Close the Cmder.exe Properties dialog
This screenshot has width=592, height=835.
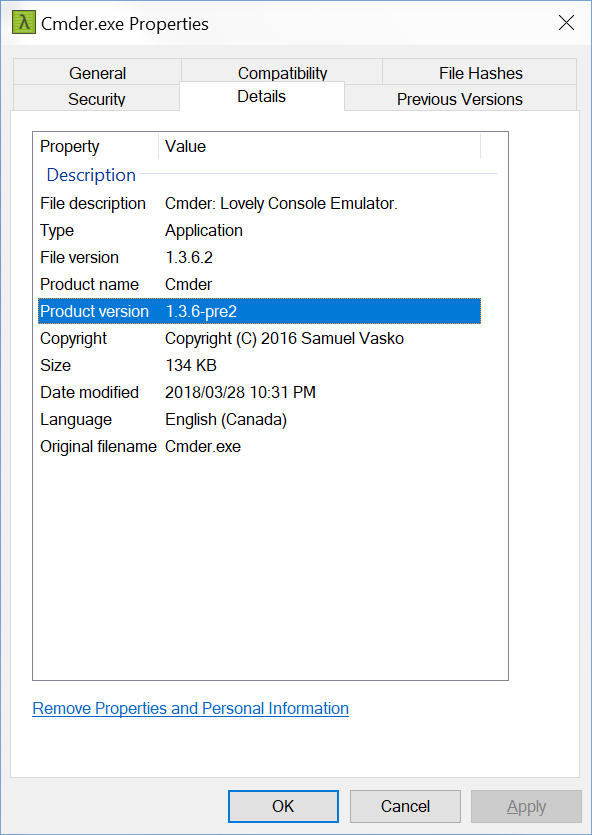click(566, 23)
